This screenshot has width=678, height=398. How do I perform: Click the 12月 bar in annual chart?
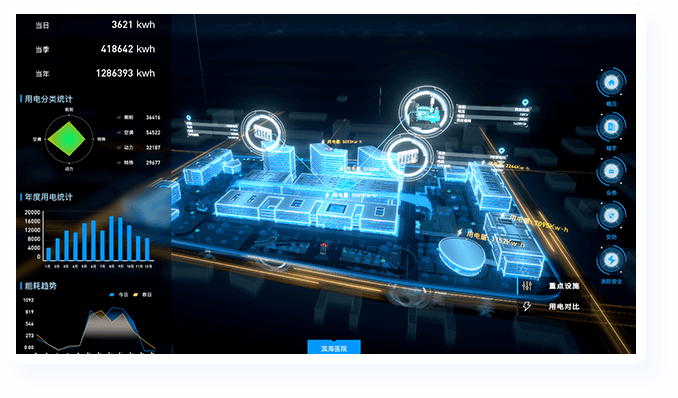pos(147,249)
